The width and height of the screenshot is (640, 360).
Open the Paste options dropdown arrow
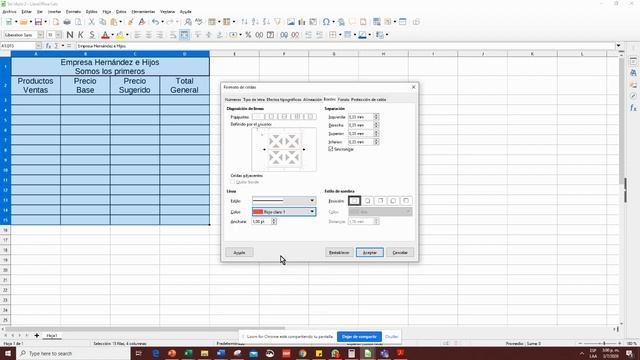[120, 22]
